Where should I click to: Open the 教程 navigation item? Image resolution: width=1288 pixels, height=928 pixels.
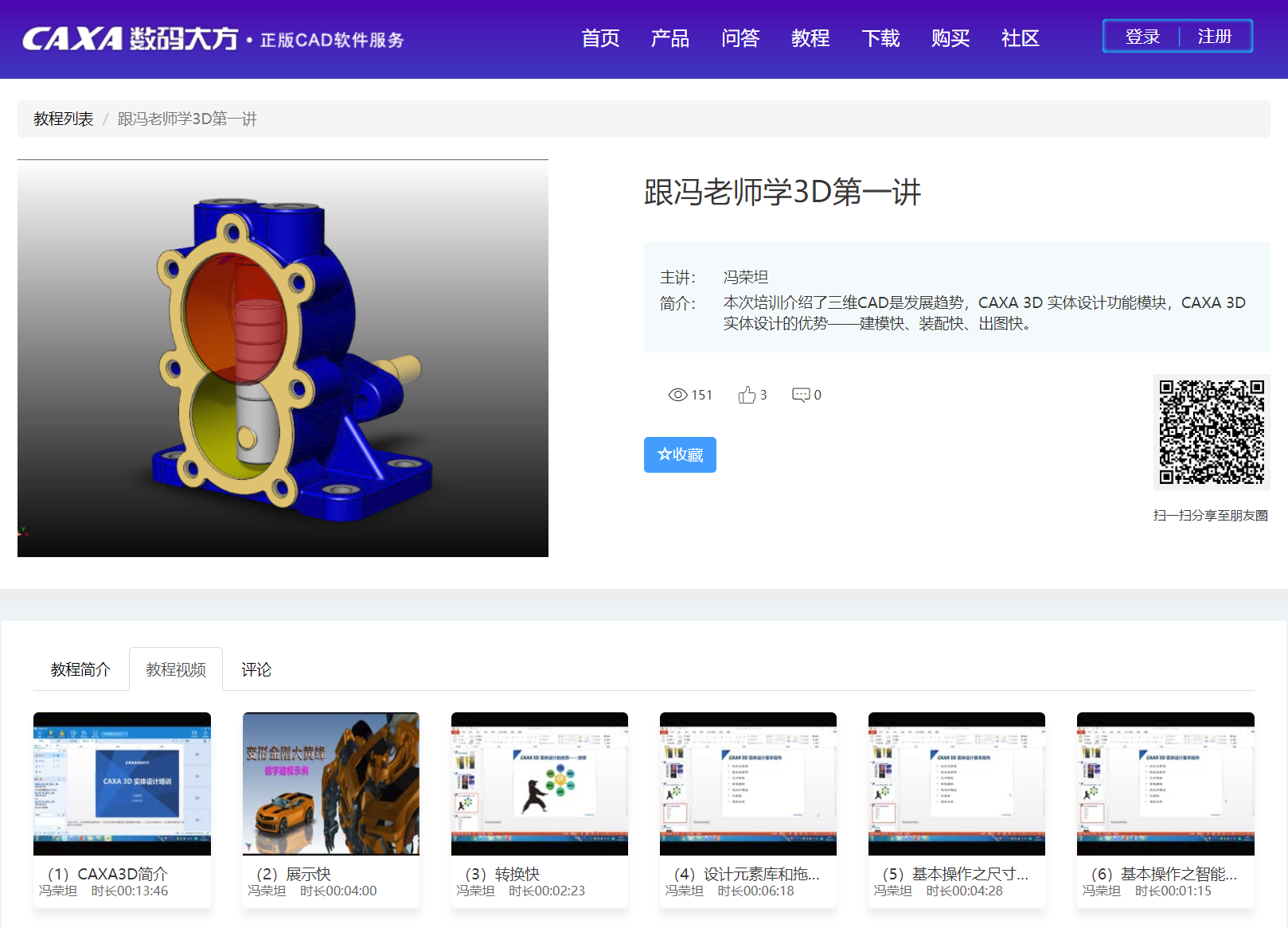[810, 38]
